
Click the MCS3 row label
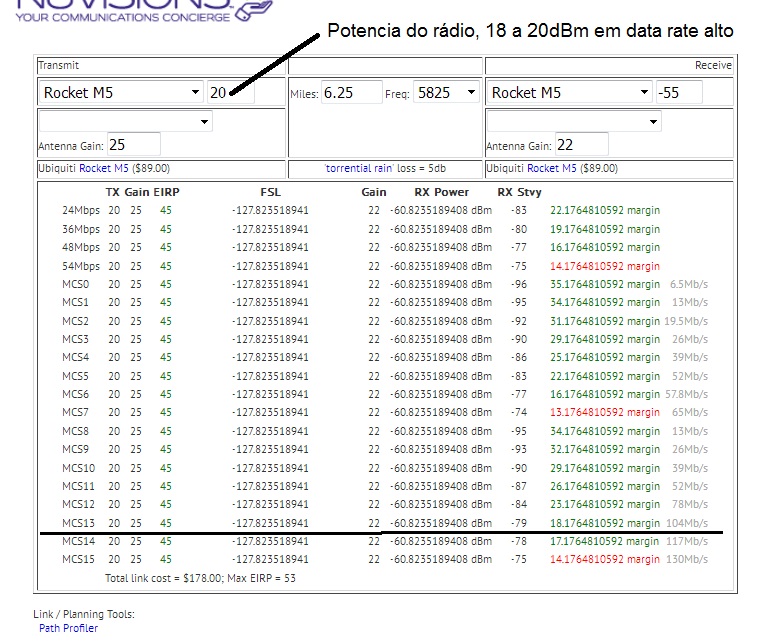(x=76, y=339)
